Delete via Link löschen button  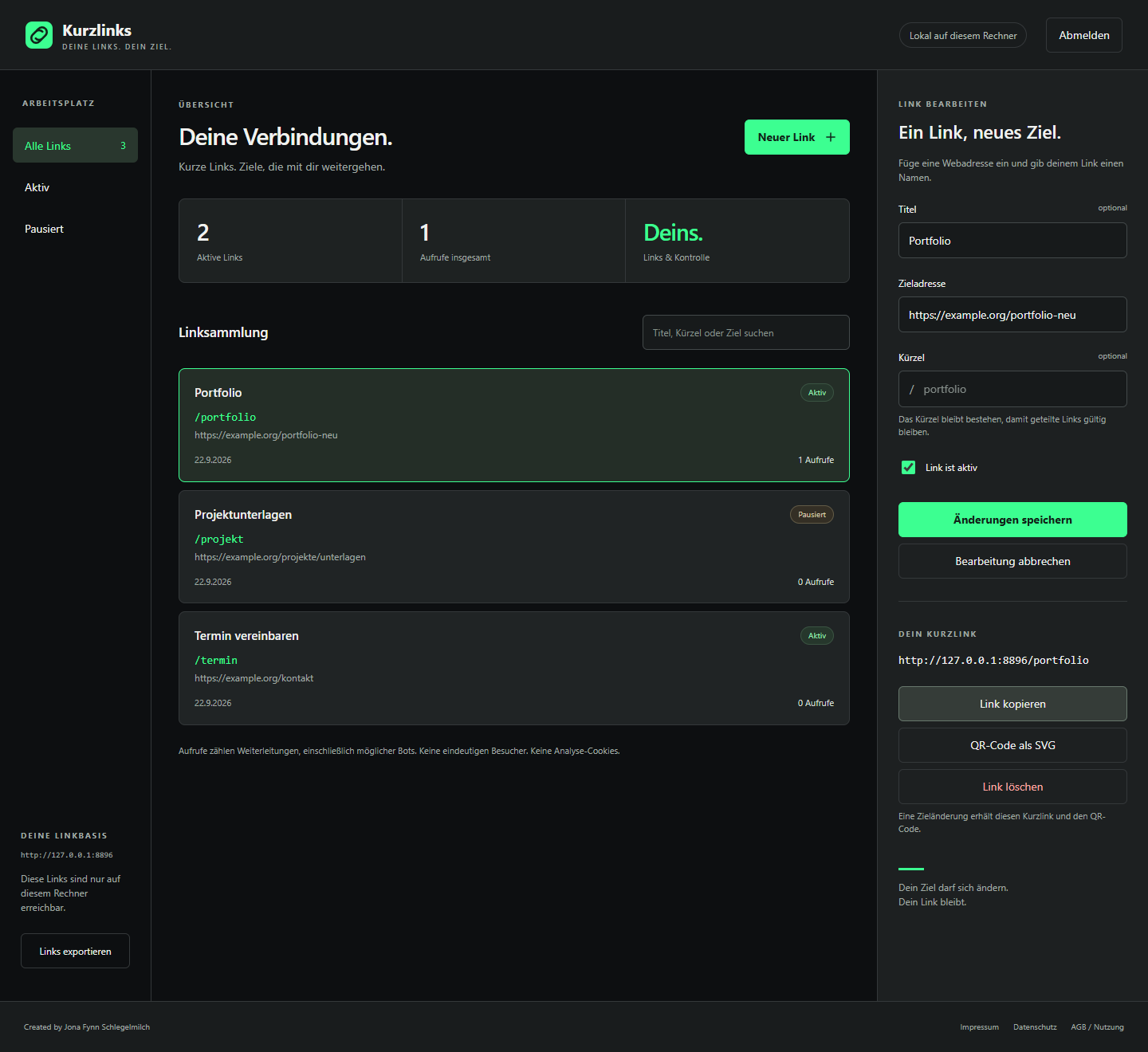point(1012,787)
